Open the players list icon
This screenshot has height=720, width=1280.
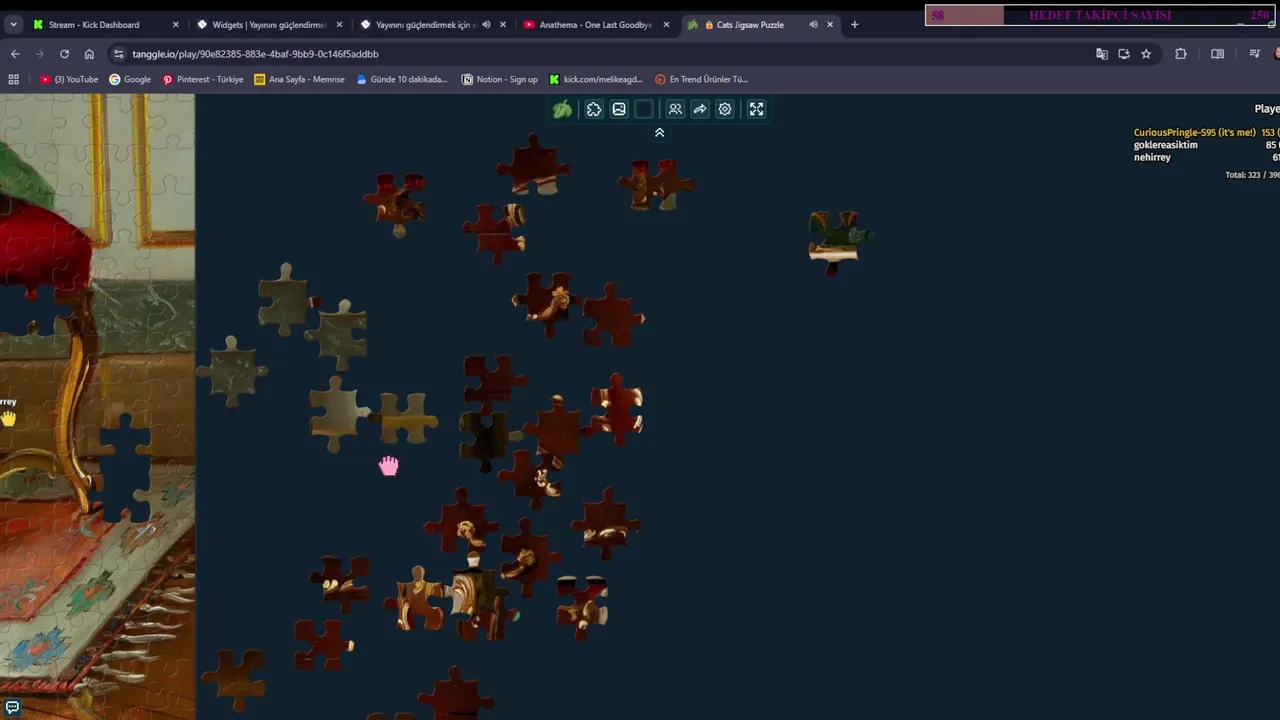click(675, 109)
